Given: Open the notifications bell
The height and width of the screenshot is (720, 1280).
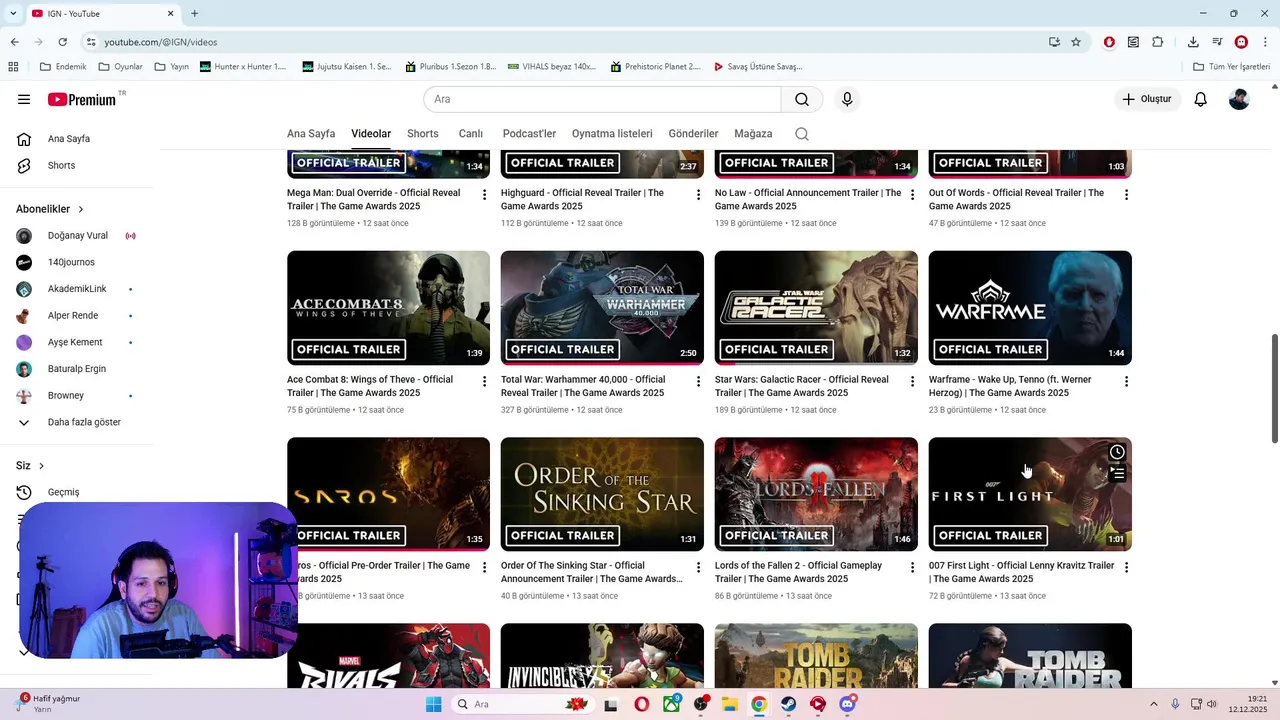Looking at the screenshot, I should pos(1201,99).
